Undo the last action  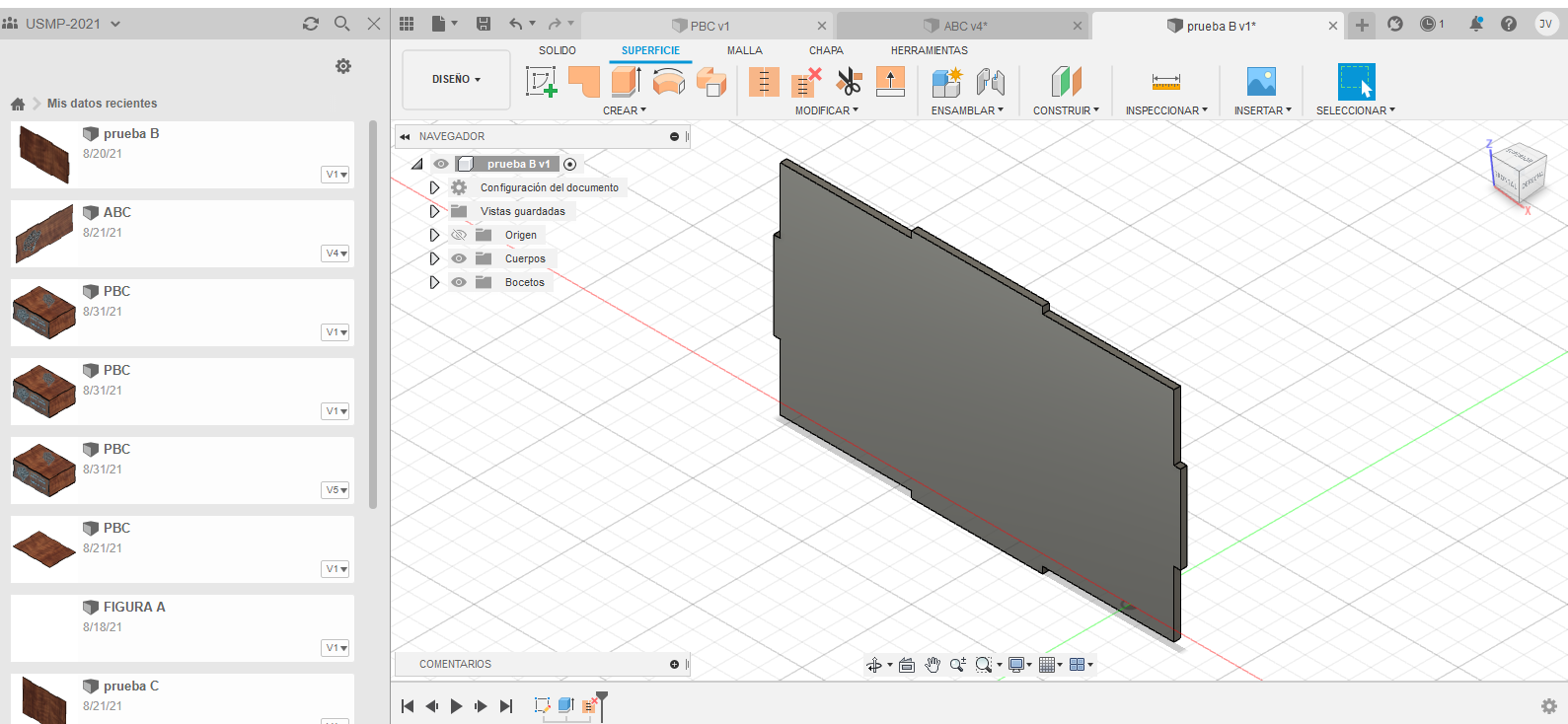[516, 24]
